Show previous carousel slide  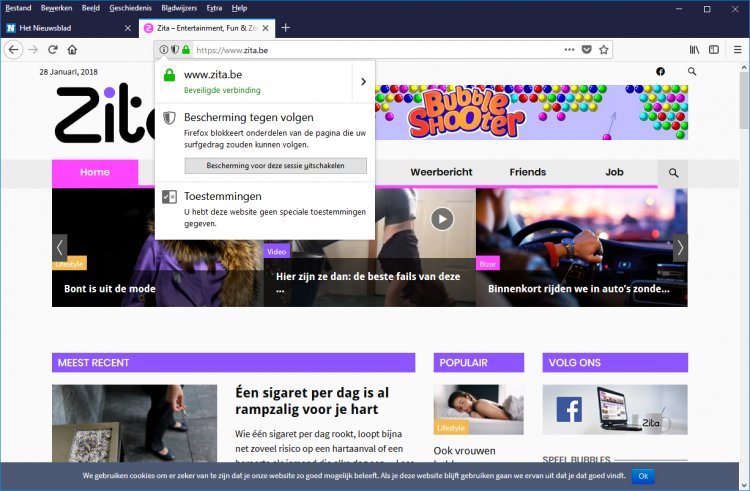click(x=59, y=248)
